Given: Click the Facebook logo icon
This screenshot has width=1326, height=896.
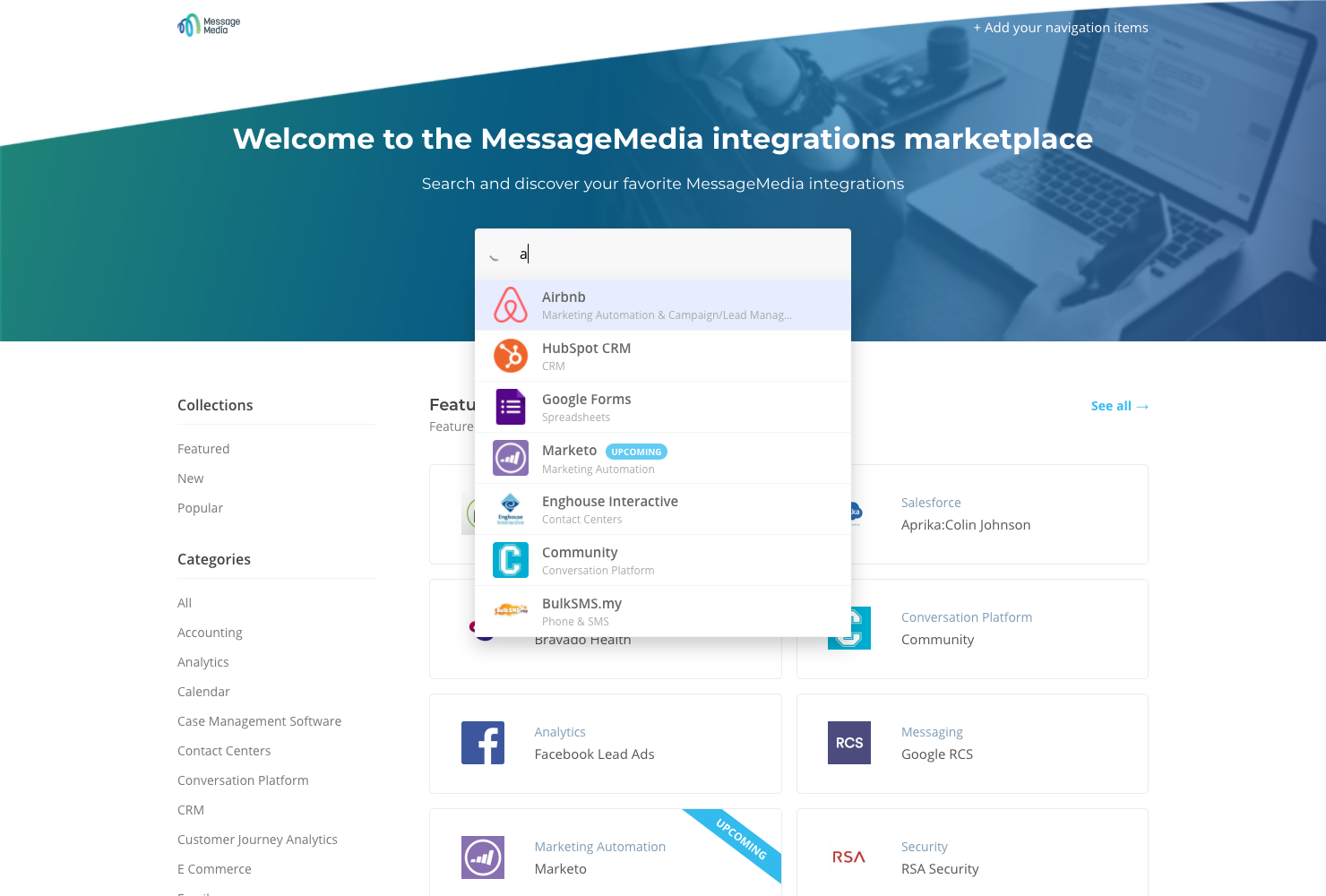Looking at the screenshot, I should 483,743.
